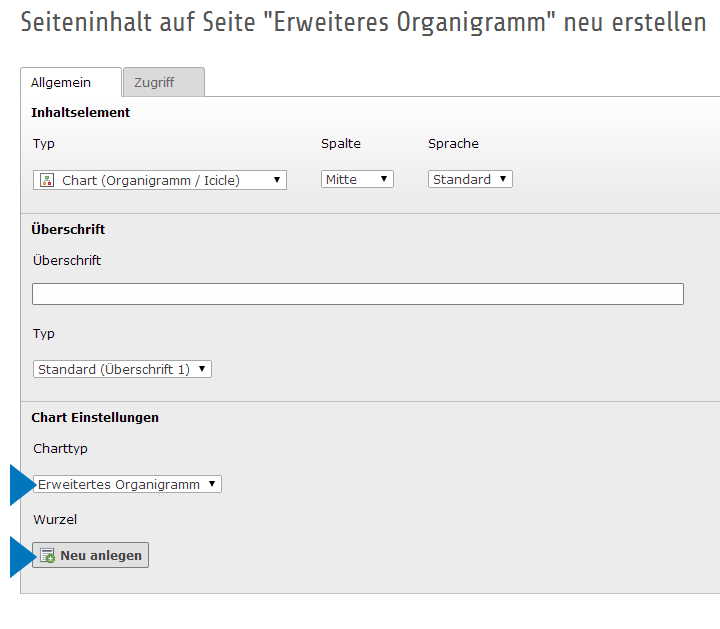Screen dimensions: 720x629
Task: Expand the Standard (Überschrift 1) heading type dropdown
Action: pyautogui.click(x=122, y=370)
